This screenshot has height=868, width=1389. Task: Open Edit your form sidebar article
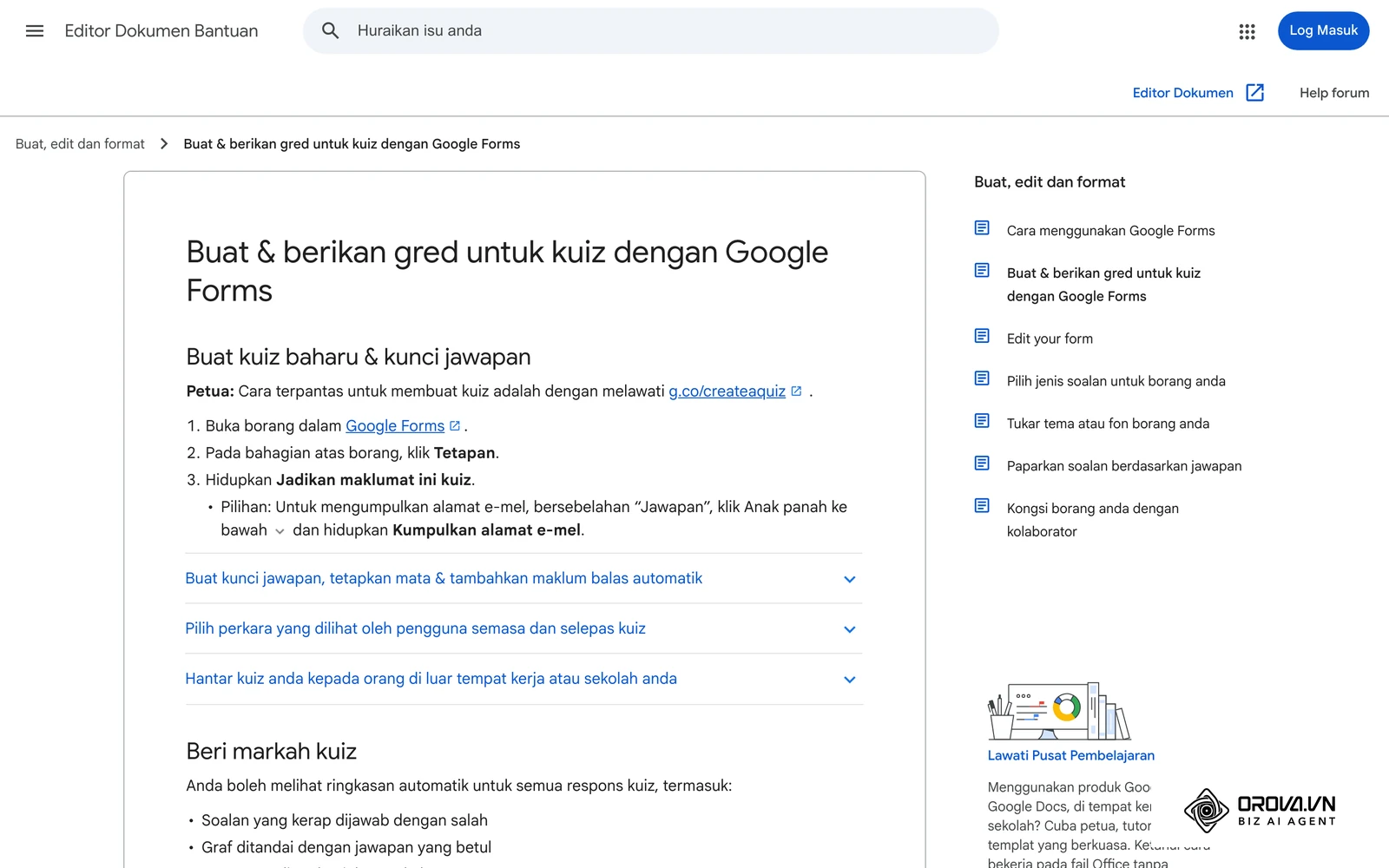pyautogui.click(x=1050, y=339)
